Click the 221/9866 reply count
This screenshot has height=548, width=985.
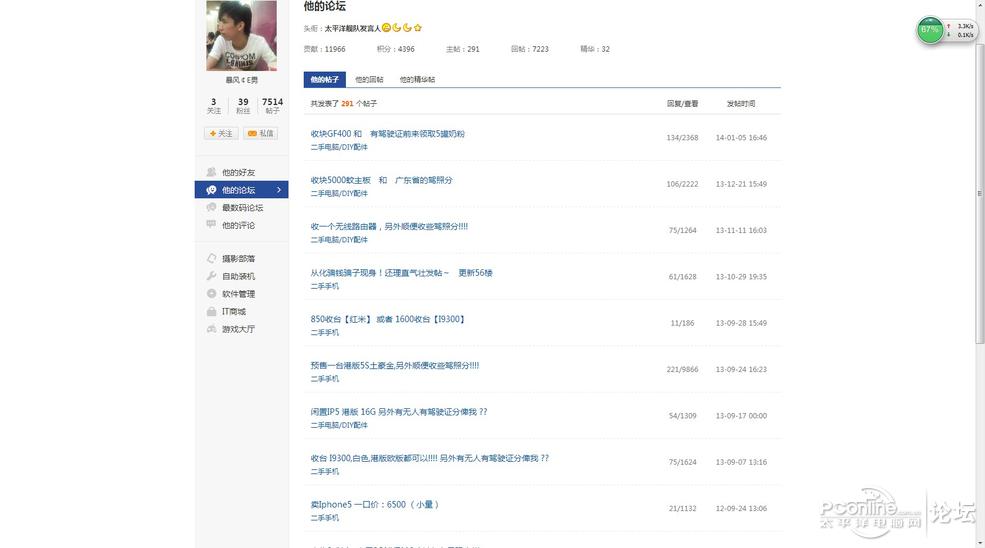pos(682,370)
